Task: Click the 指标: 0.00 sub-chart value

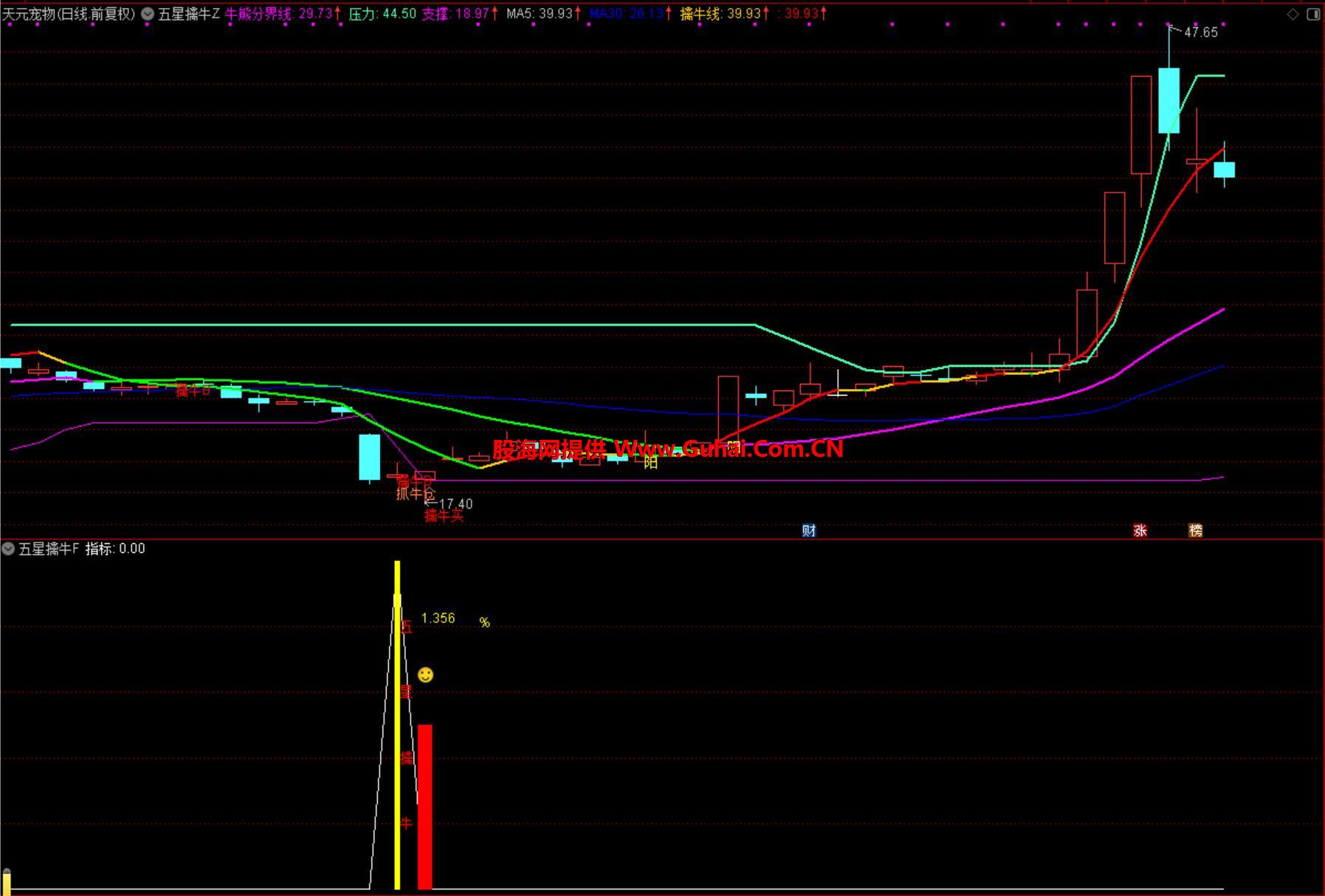Action: 115,548
